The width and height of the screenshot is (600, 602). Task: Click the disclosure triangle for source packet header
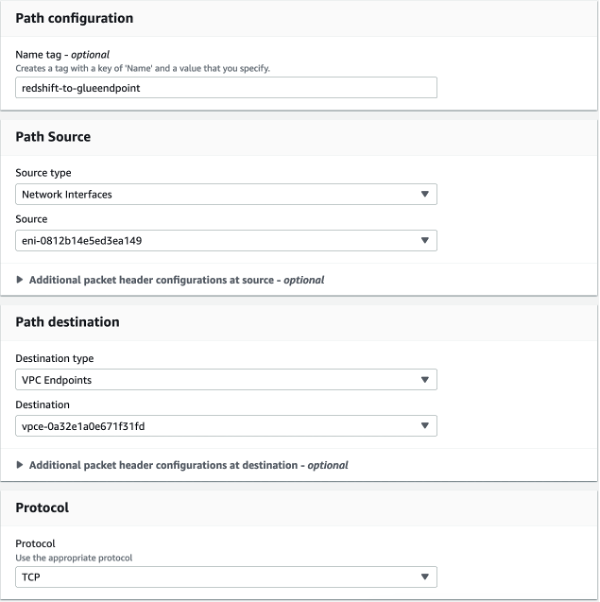click(x=20, y=280)
